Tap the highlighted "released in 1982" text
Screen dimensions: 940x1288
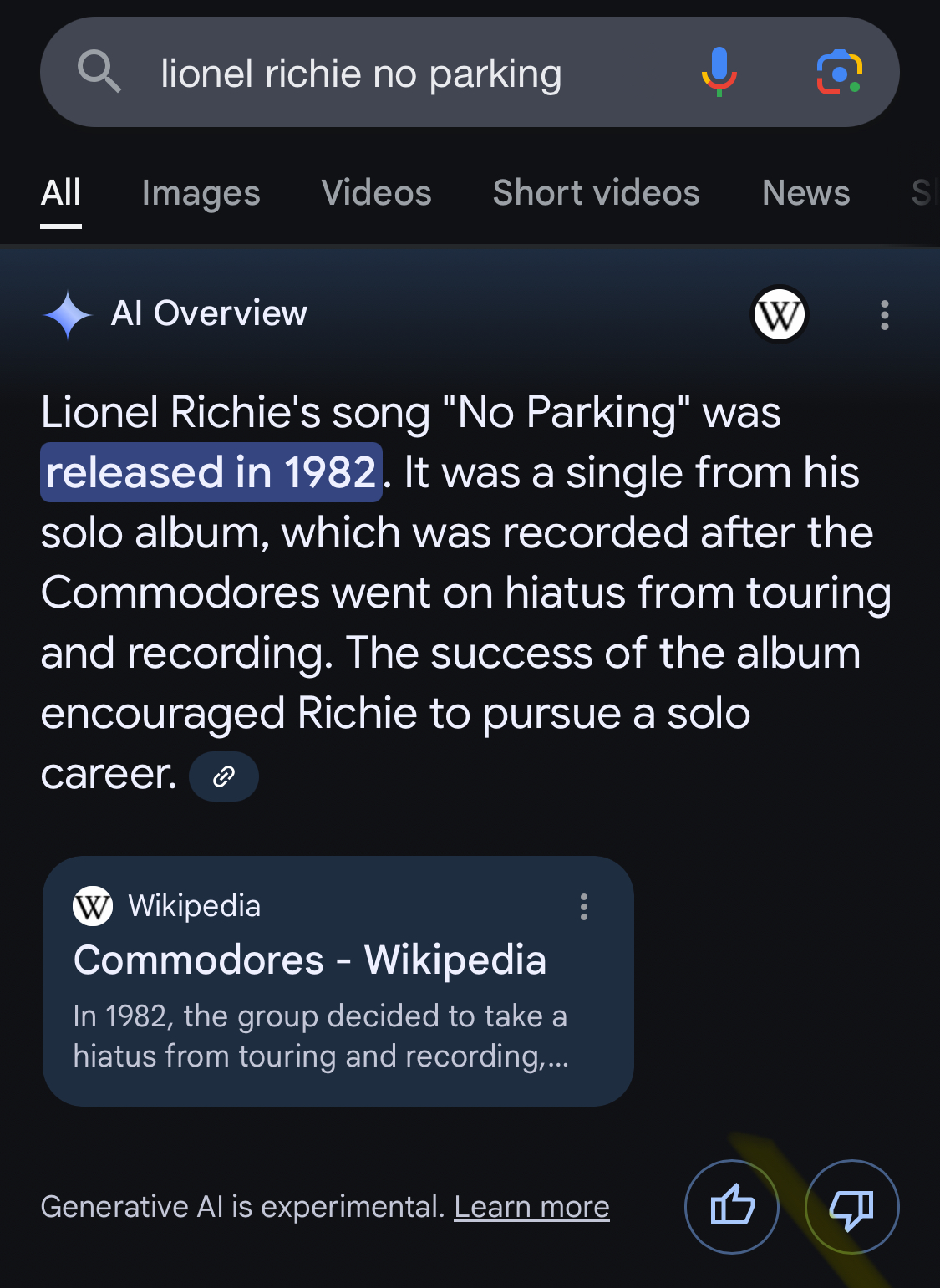tap(211, 472)
